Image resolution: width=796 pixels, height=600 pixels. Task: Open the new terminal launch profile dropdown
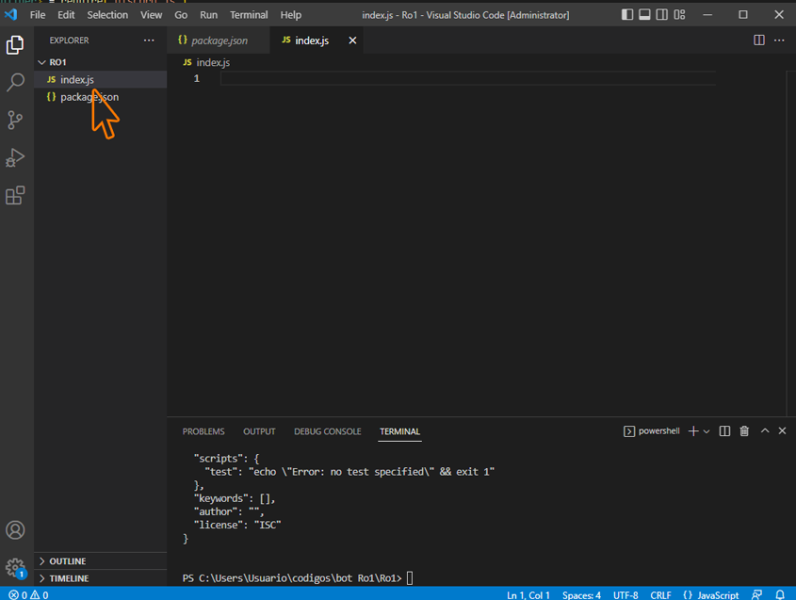[707, 431]
